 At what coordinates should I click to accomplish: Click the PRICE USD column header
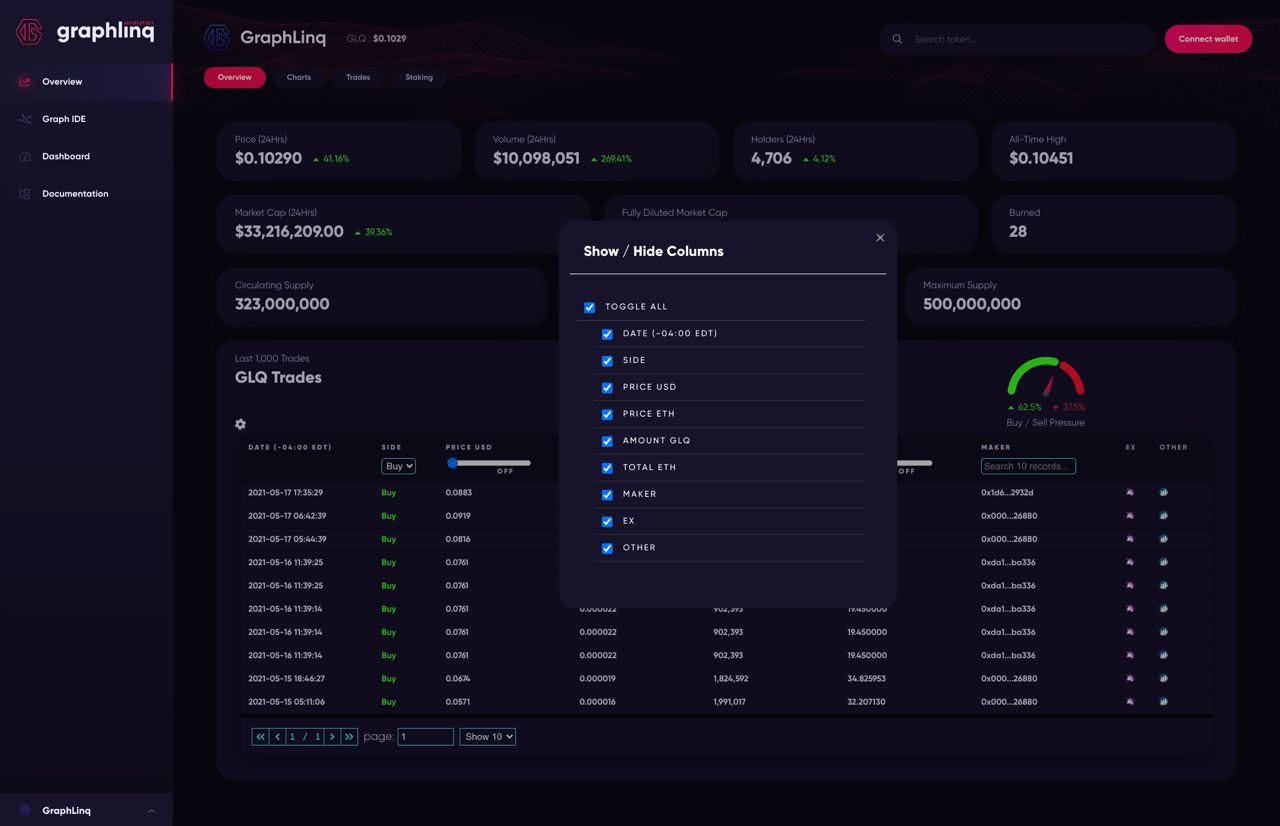click(469, 447)
